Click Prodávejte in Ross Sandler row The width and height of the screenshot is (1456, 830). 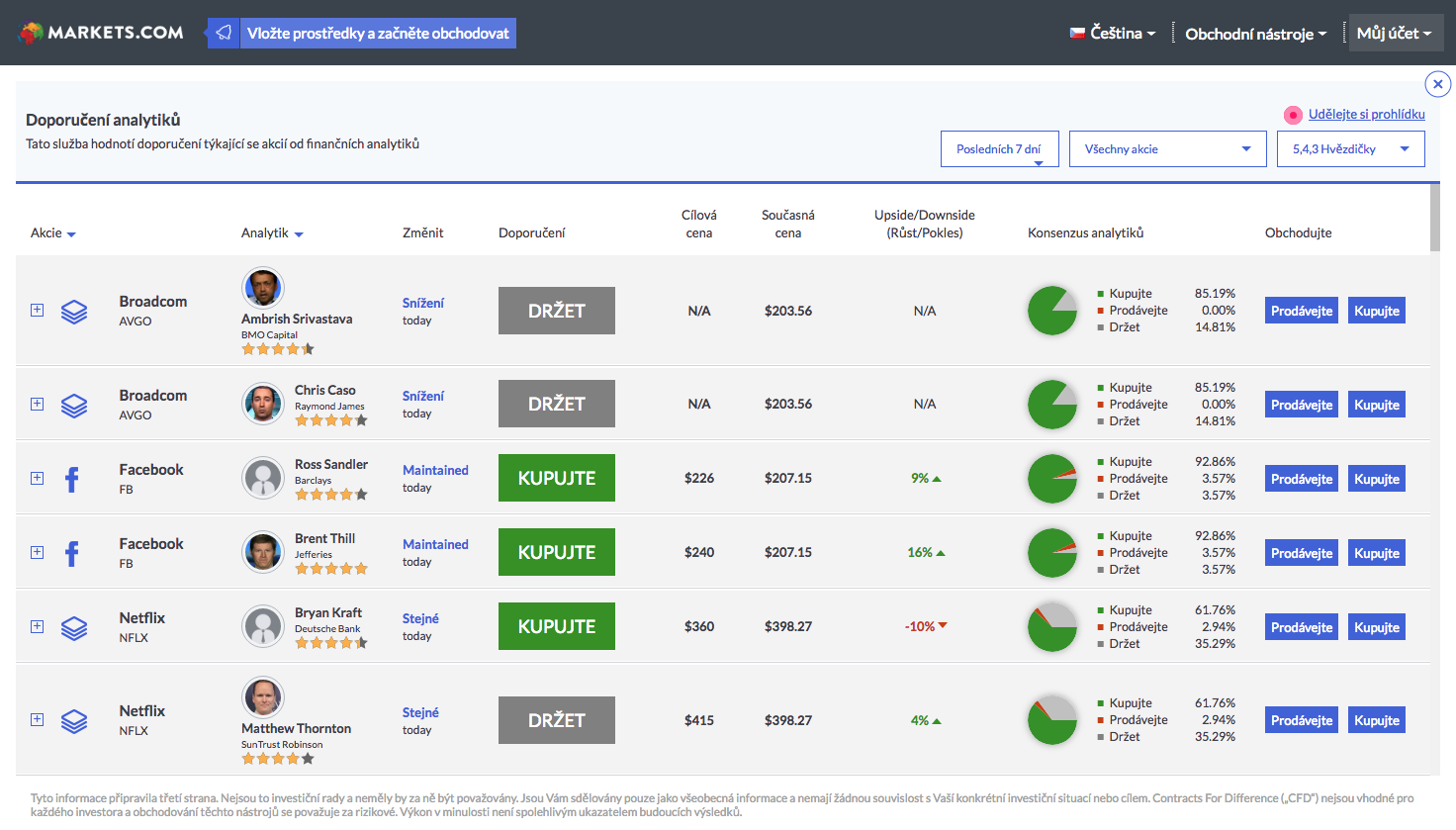(1302, 479)
